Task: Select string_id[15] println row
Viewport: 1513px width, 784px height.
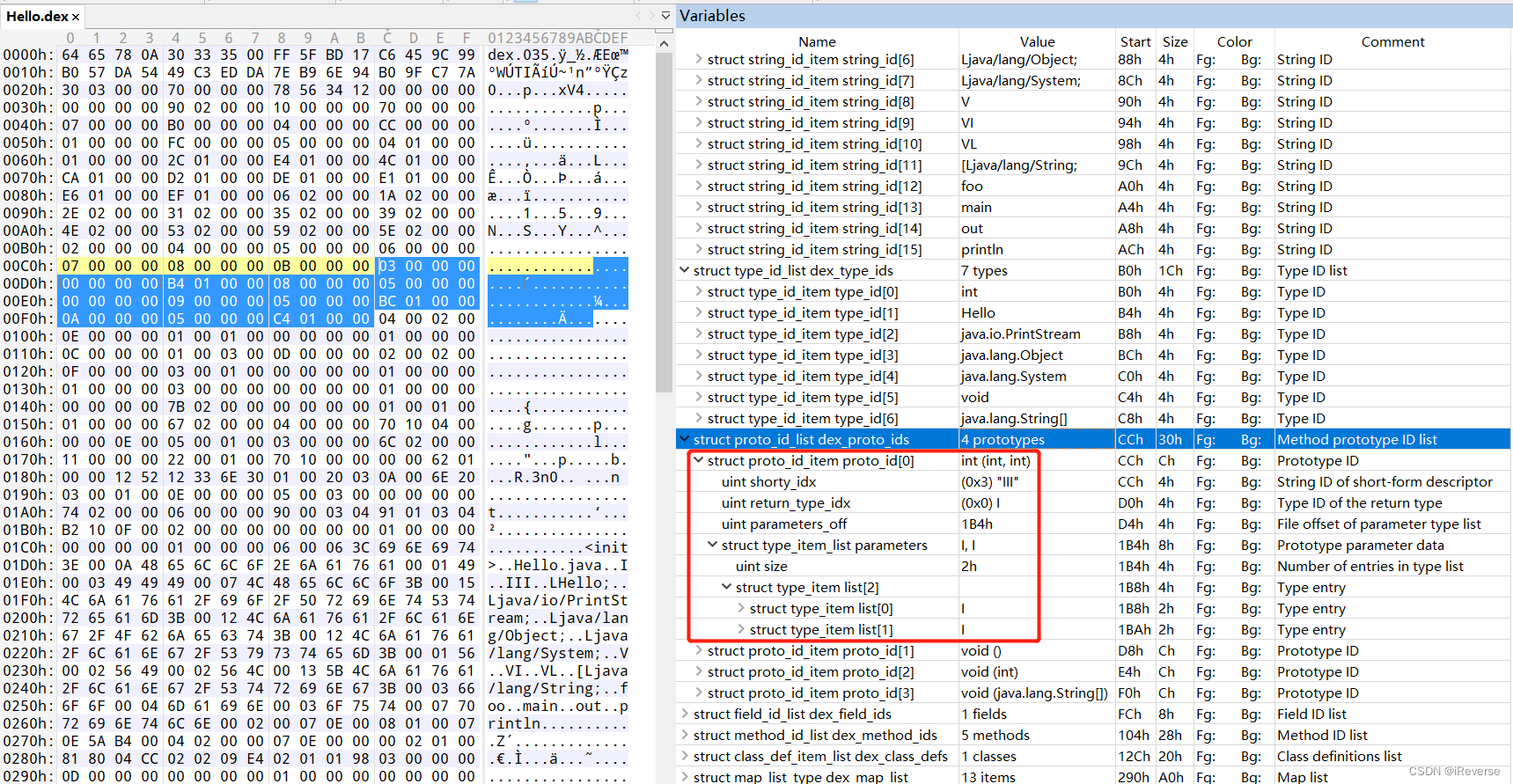Action: 1094,249
